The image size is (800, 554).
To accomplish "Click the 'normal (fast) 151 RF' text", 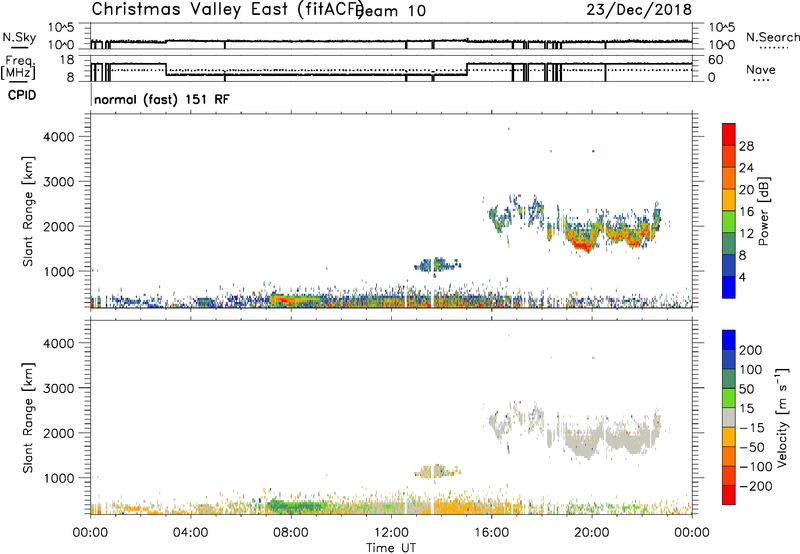I will click(x=162, y=99).
